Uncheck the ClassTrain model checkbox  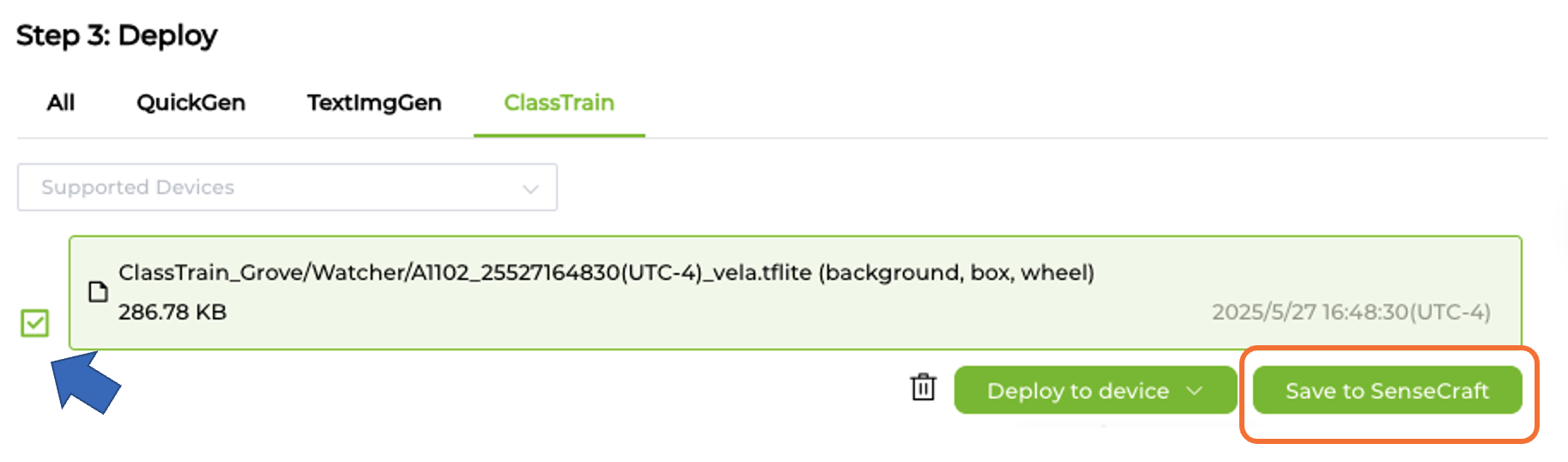click(35, 323)
